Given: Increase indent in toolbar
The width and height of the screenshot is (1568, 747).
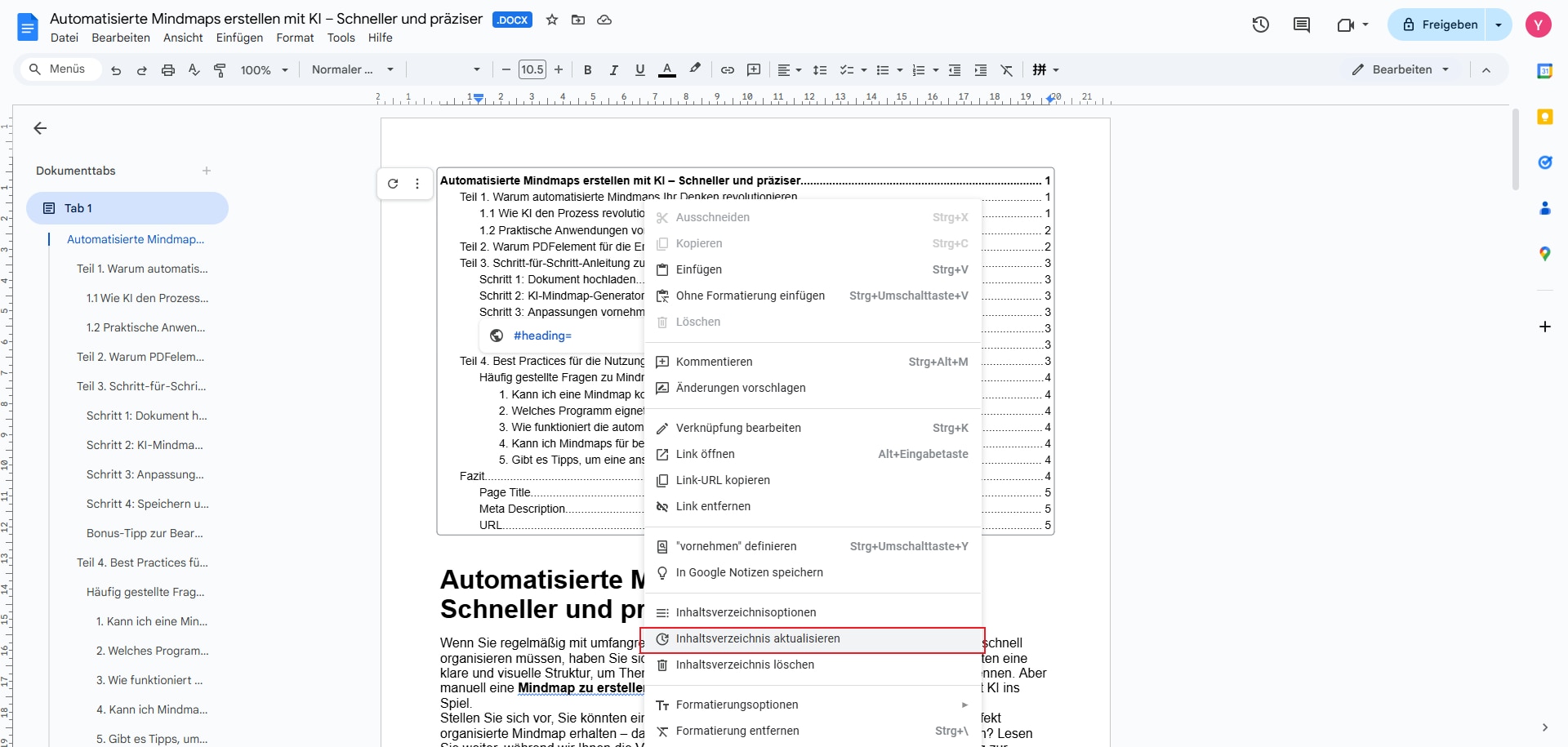Looking at the screenshot, I should (981, 70).
